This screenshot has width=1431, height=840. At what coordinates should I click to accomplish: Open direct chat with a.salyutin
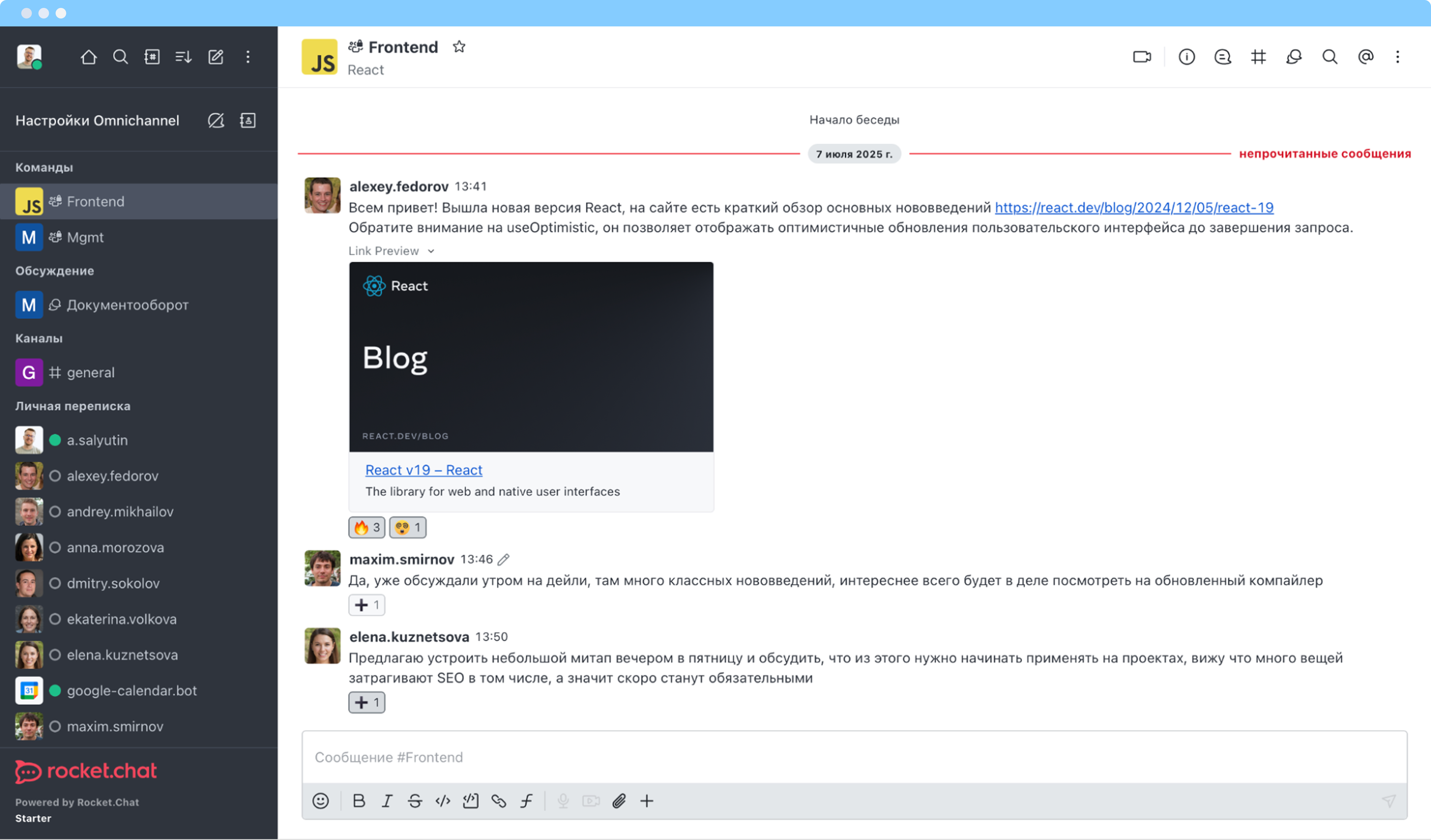pyautogui.click(x=138, y=440)
